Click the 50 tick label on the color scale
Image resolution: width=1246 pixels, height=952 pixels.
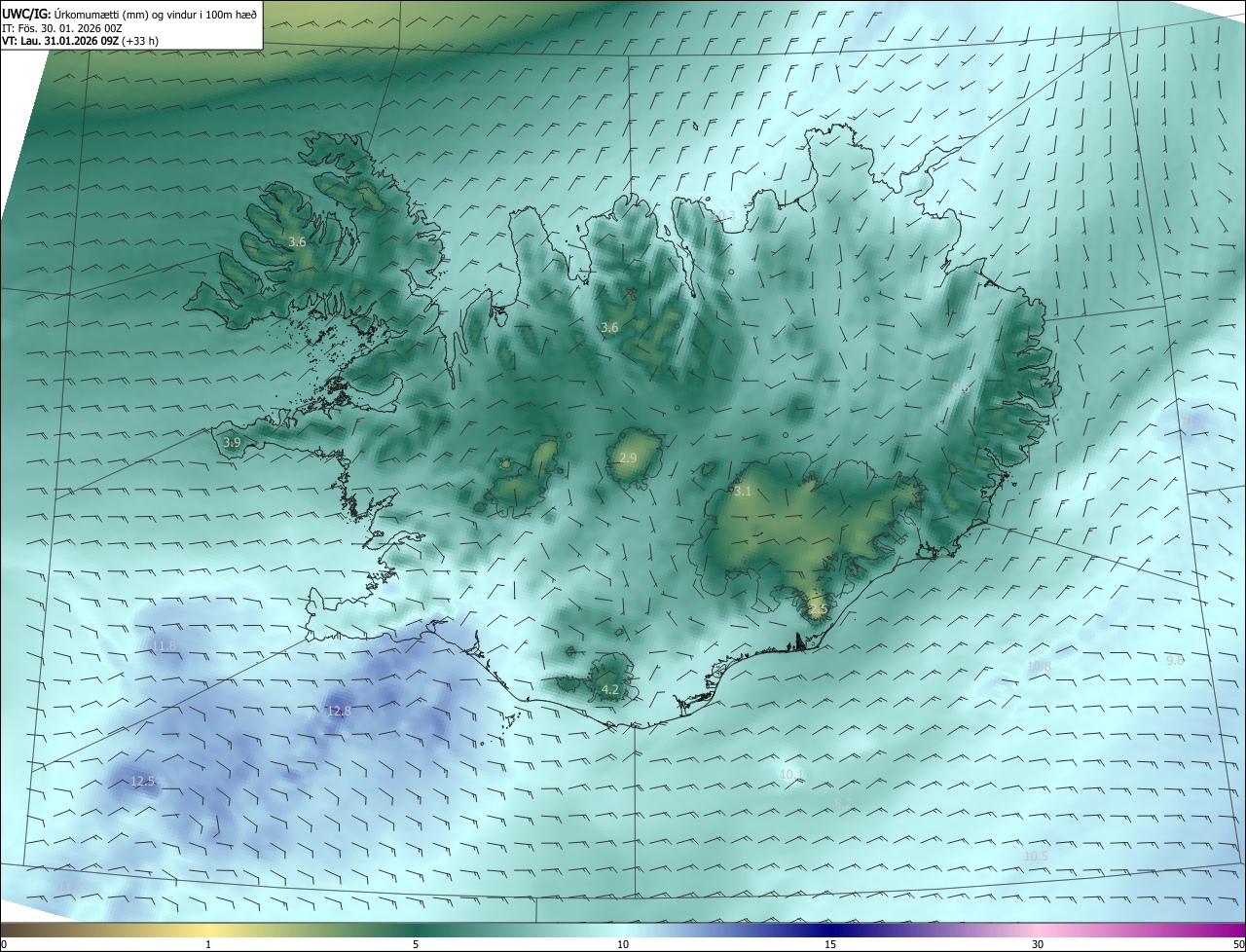pyautogui.click(x=1238, y=944)
